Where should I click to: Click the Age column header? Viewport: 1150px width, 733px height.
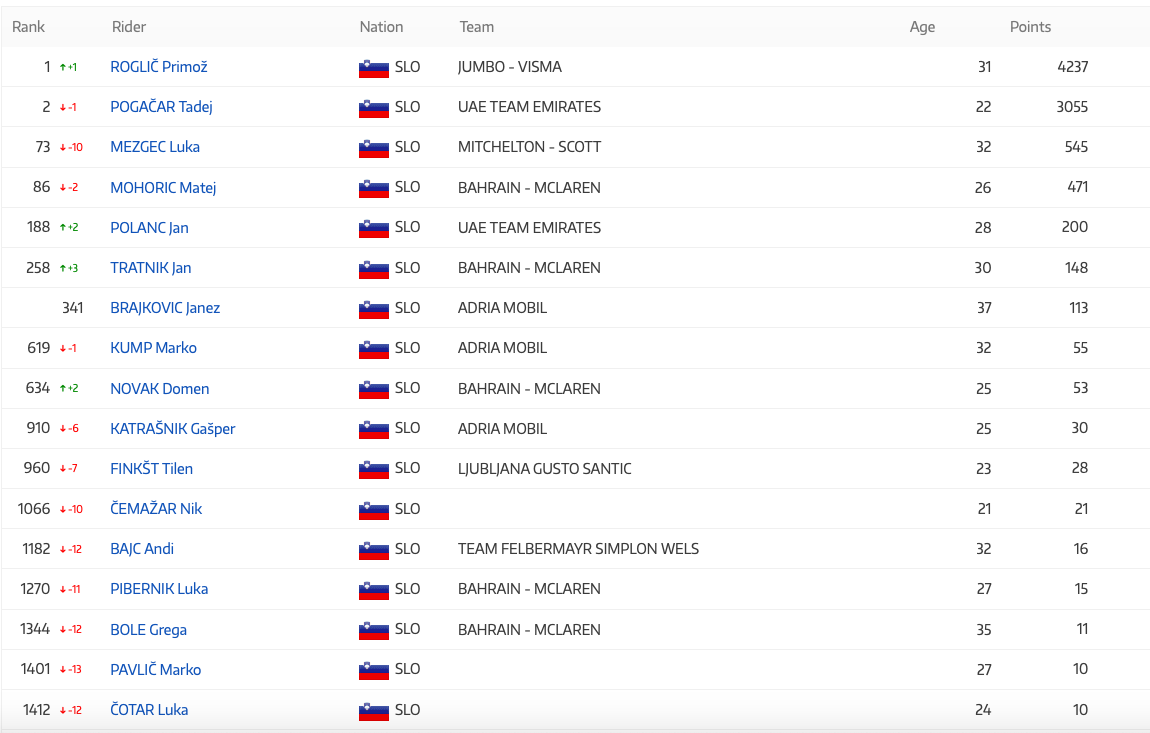pos(922,27)
